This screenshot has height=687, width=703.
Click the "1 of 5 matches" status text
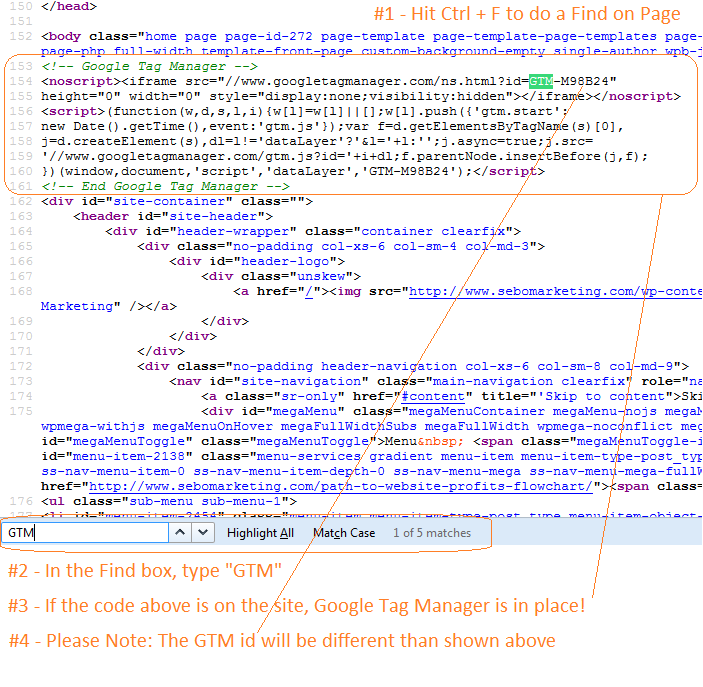[431, 533]
